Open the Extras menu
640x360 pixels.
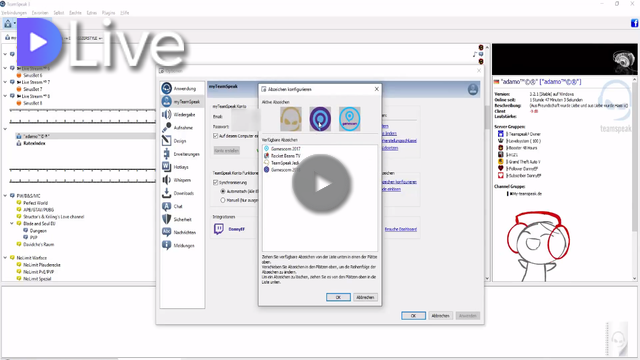click(92, 13)
